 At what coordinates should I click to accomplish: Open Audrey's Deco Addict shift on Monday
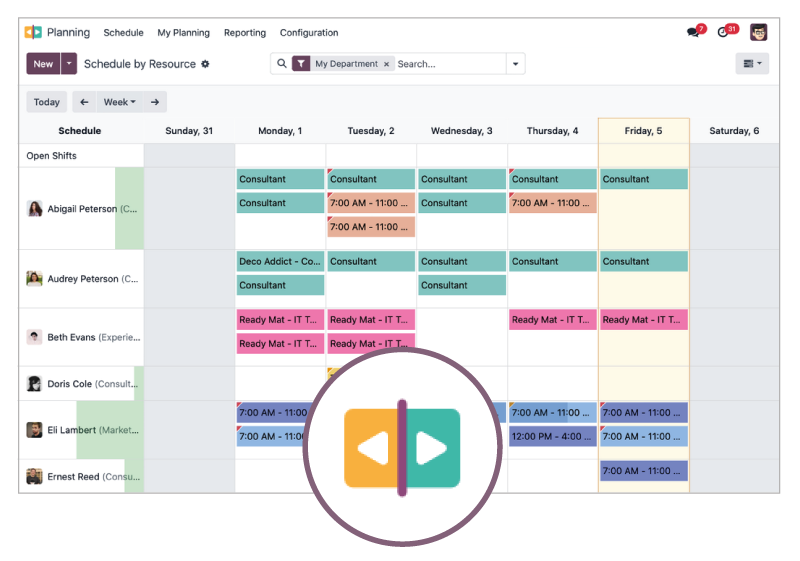point(280,261)
